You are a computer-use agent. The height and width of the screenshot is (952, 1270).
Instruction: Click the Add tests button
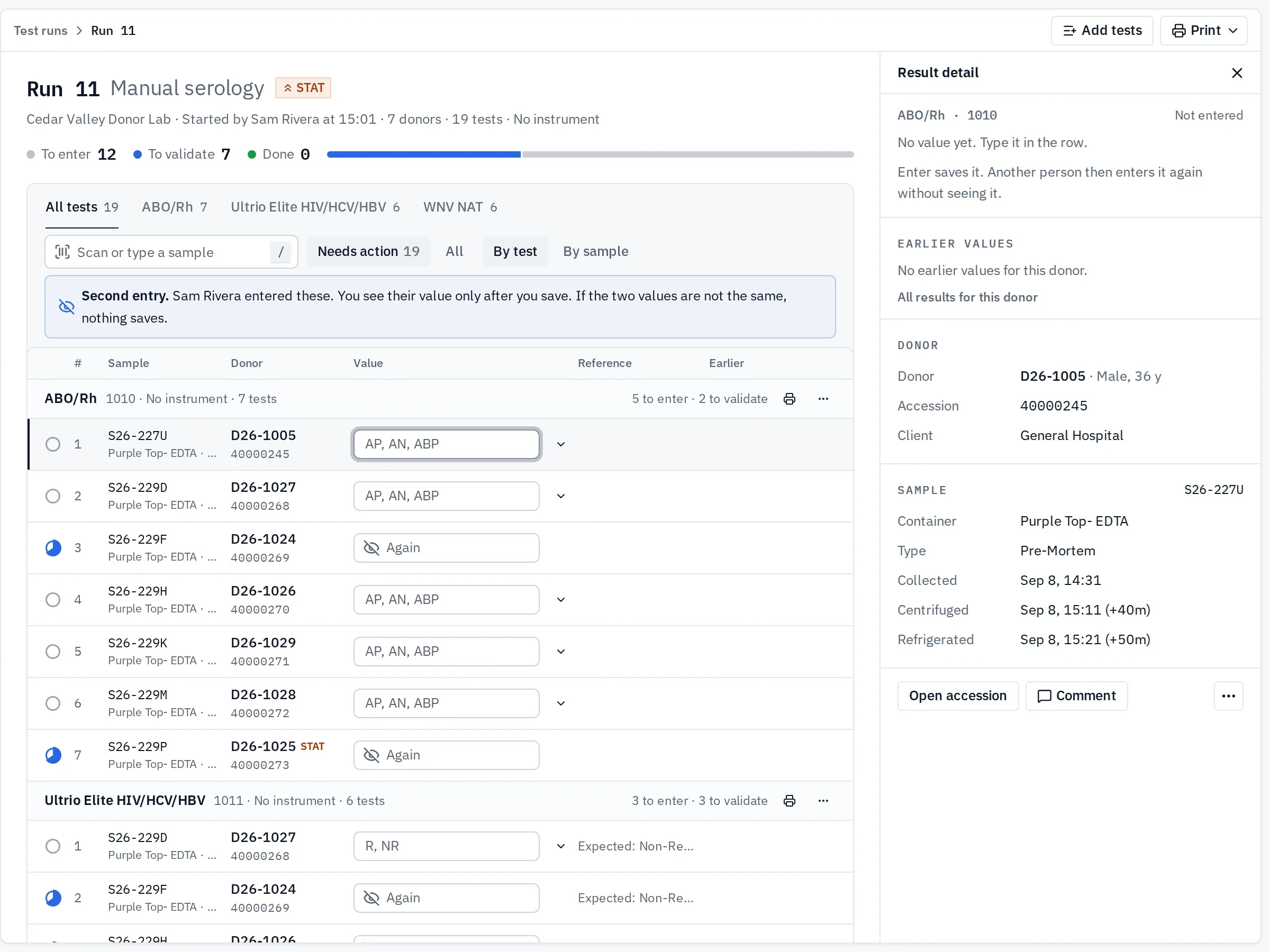click(1101, 31)
